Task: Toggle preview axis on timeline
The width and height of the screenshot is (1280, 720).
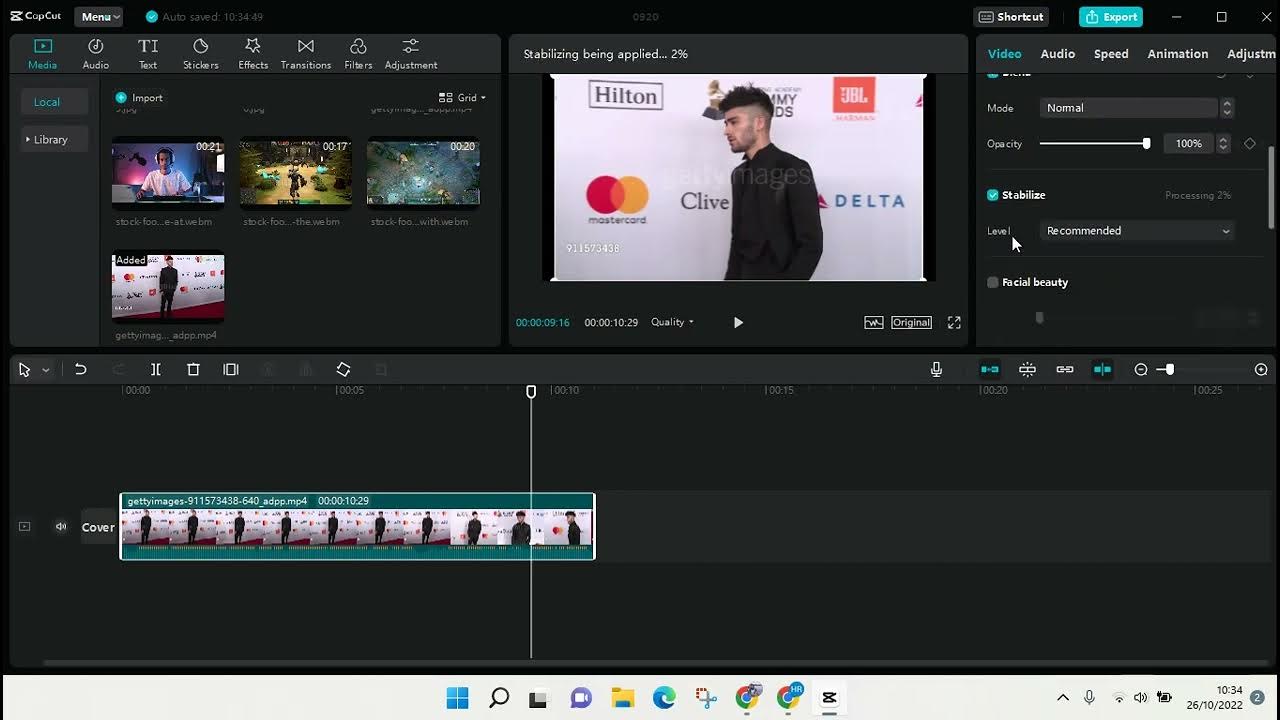Action: pyautogui.click(x=1102, y=370)
